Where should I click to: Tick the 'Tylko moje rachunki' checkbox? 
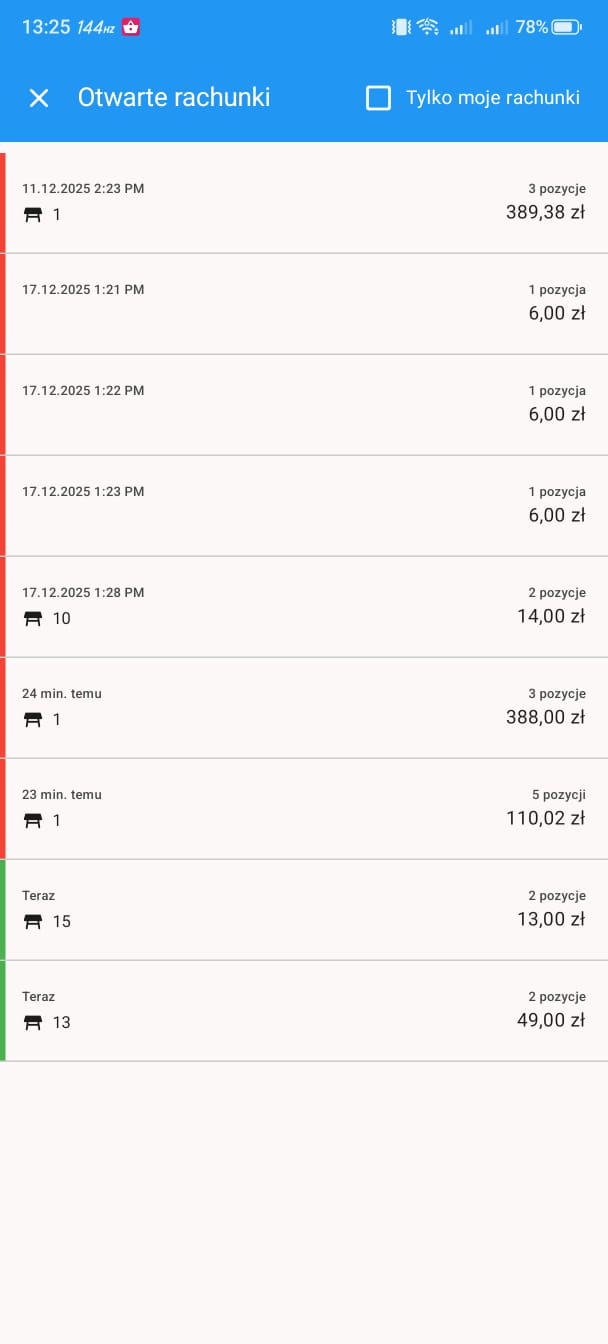pyautogui.click(x=378, y=98)
